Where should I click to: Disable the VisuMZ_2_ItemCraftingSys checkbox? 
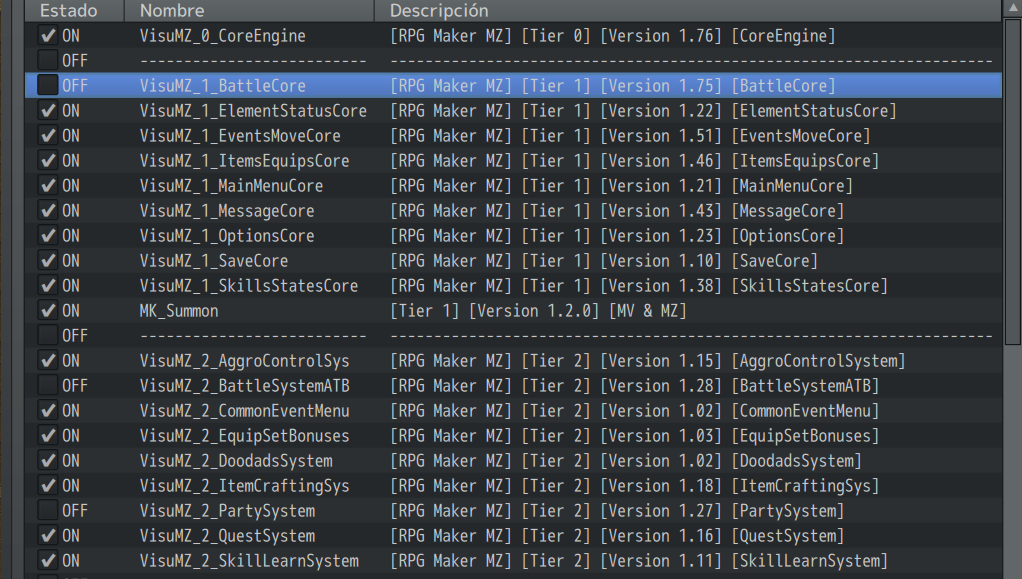48,486
